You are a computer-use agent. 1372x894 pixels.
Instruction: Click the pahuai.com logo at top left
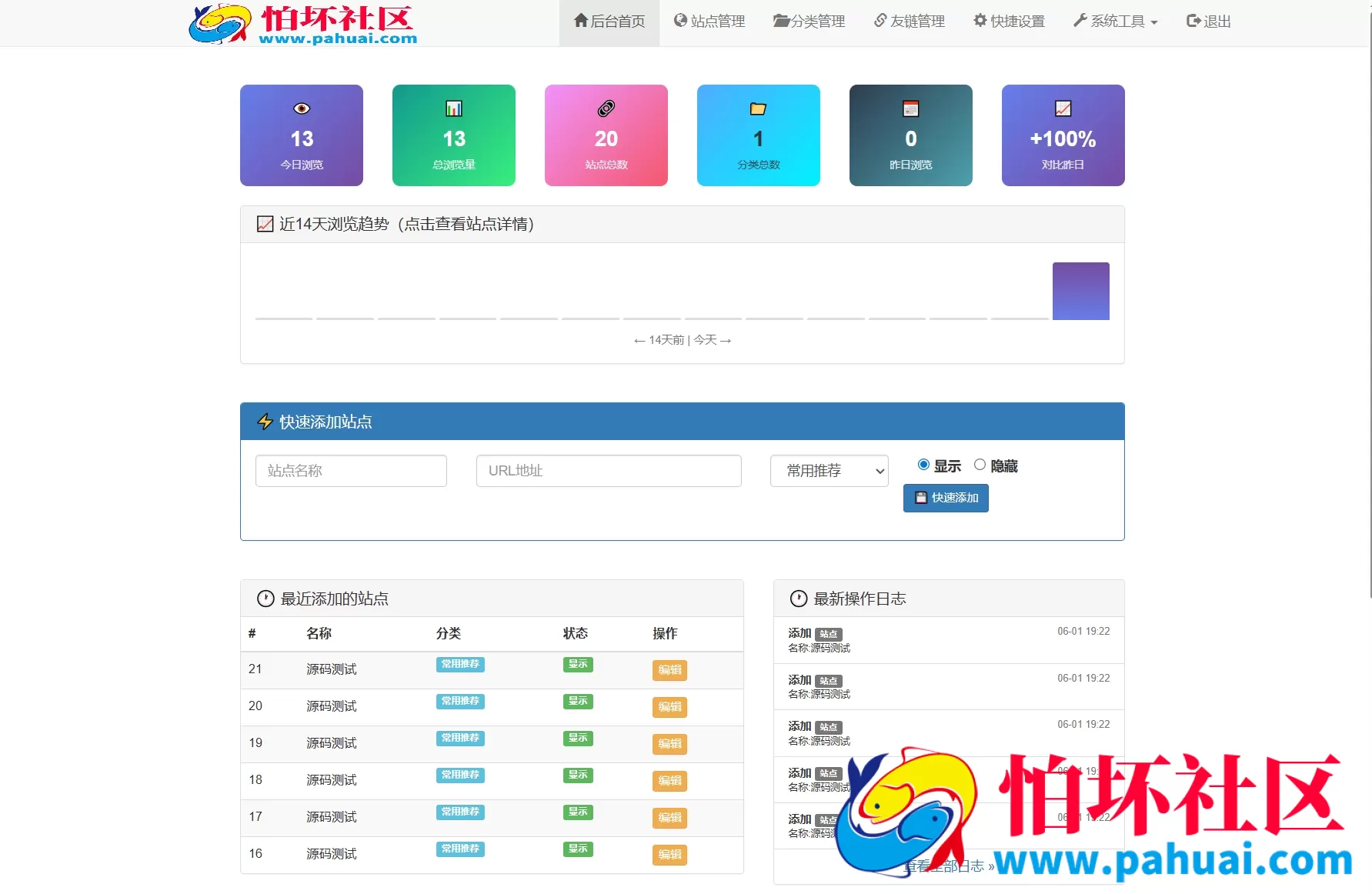pyautogui.click(x=303, y=24)
